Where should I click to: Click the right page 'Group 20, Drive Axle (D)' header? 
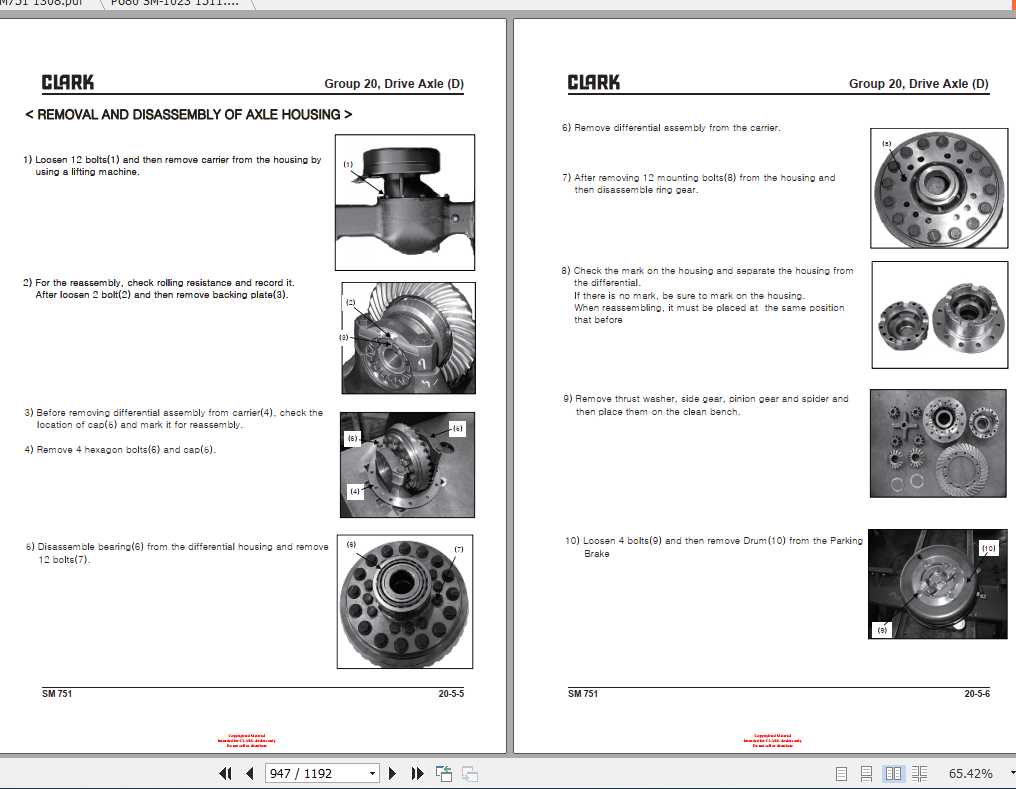(919, 84)
